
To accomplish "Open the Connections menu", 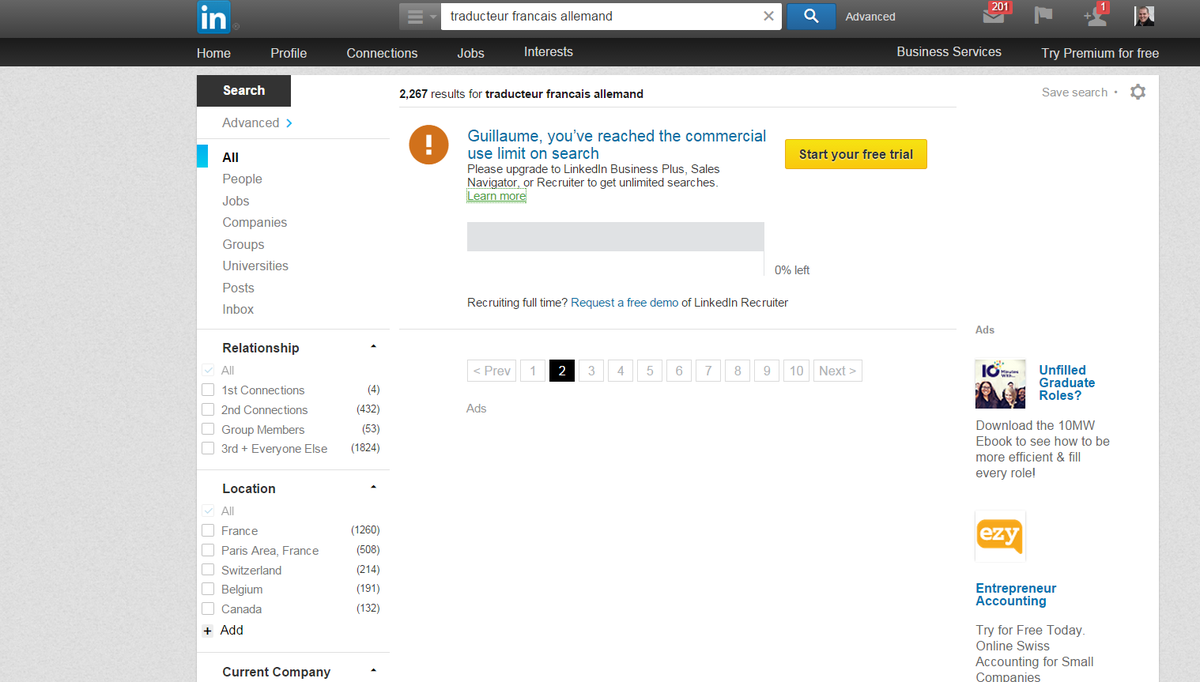I will click(x=382, y=53).
